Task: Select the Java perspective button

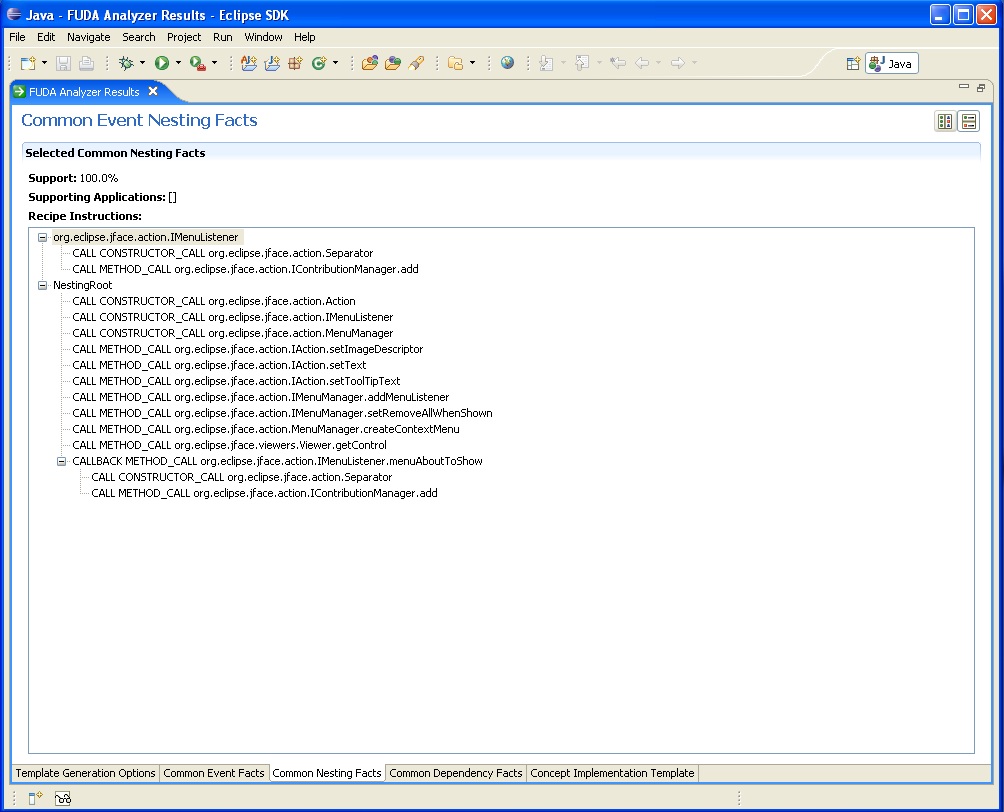Action: click(x=891, y=63)
